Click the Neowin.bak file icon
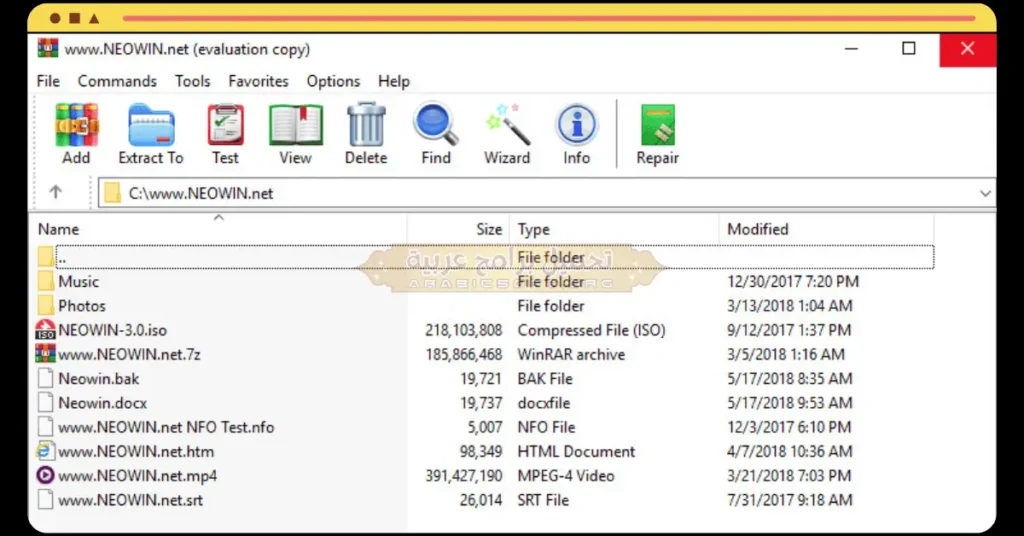The width and height of the screenshot is (1024, 536). coord(45,379)
